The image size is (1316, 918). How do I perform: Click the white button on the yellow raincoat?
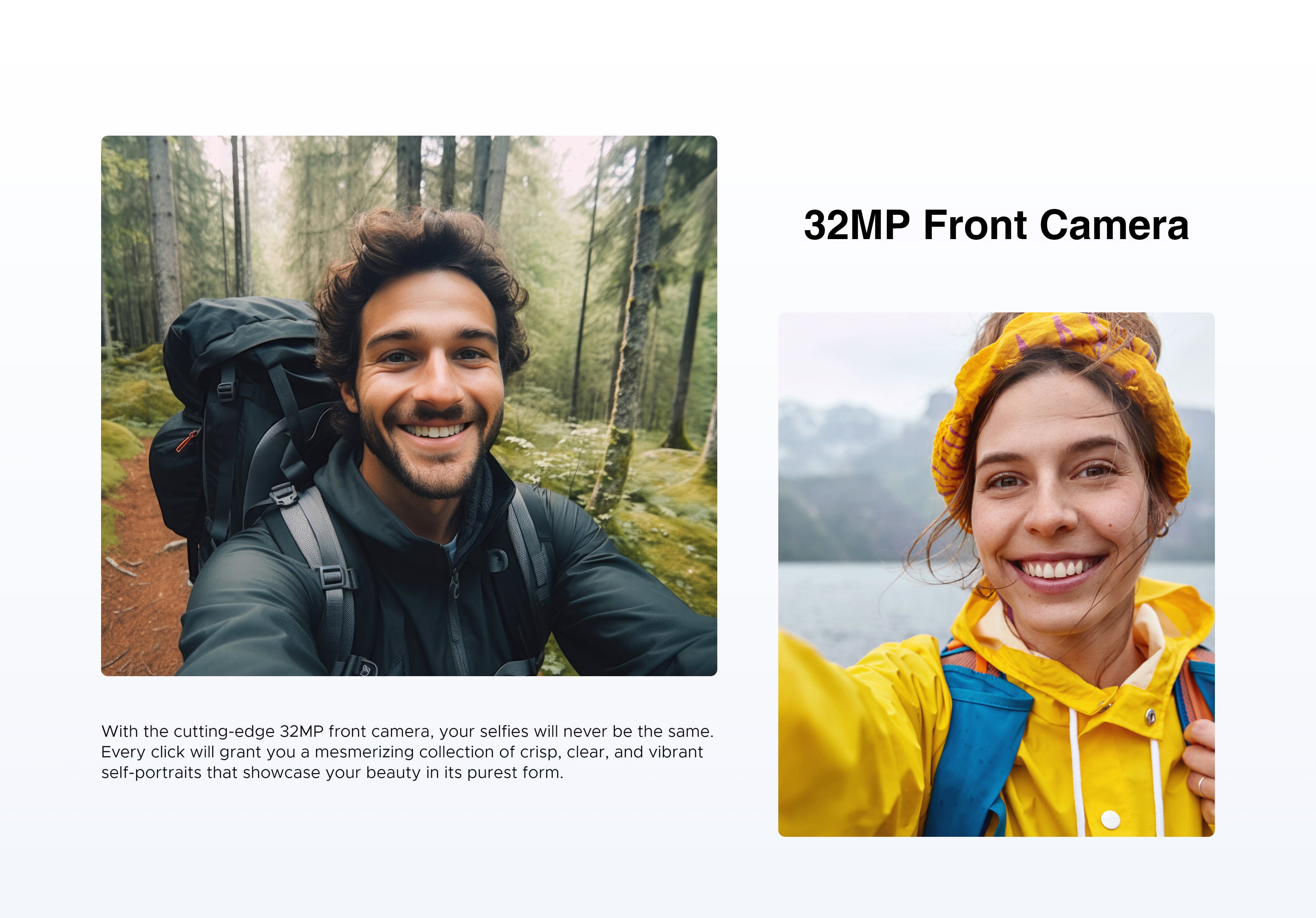pos(1110,819)
